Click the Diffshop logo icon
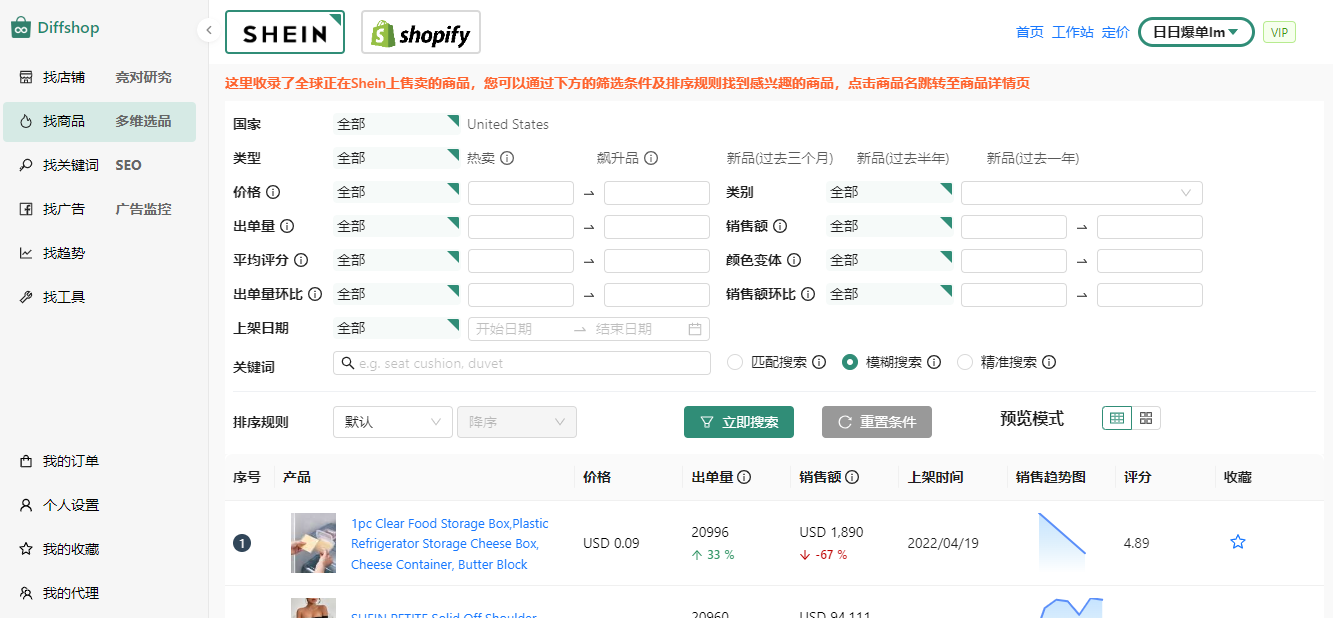Image resolution: width=1333 pixels, height=618 pixels. (x=21, y=28)
